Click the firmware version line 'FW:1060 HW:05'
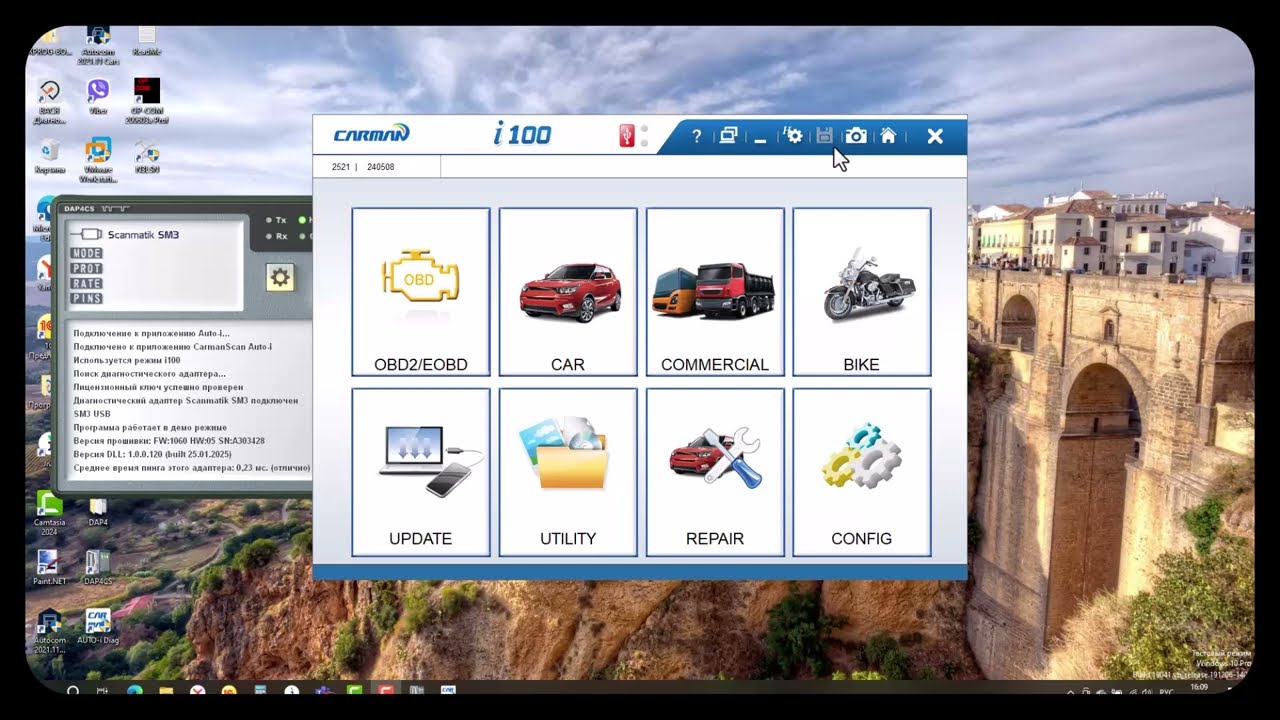This screenshot has height=720, width=1280. [x=169, y=440]
